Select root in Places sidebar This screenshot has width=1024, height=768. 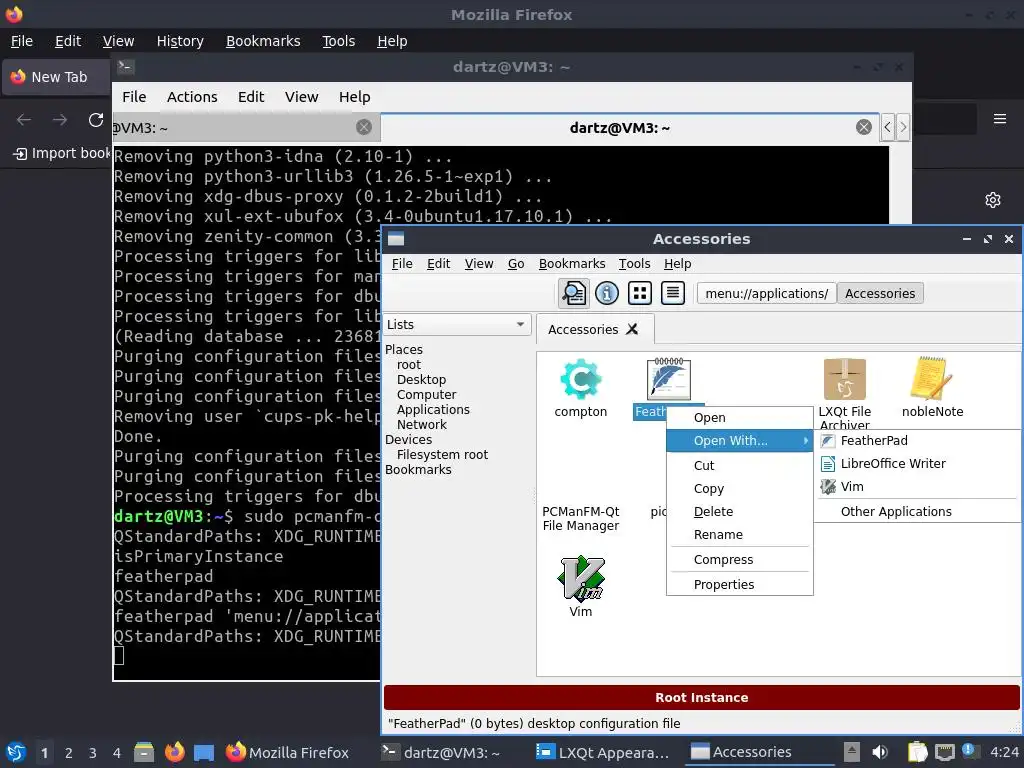[x=409, y=364]
